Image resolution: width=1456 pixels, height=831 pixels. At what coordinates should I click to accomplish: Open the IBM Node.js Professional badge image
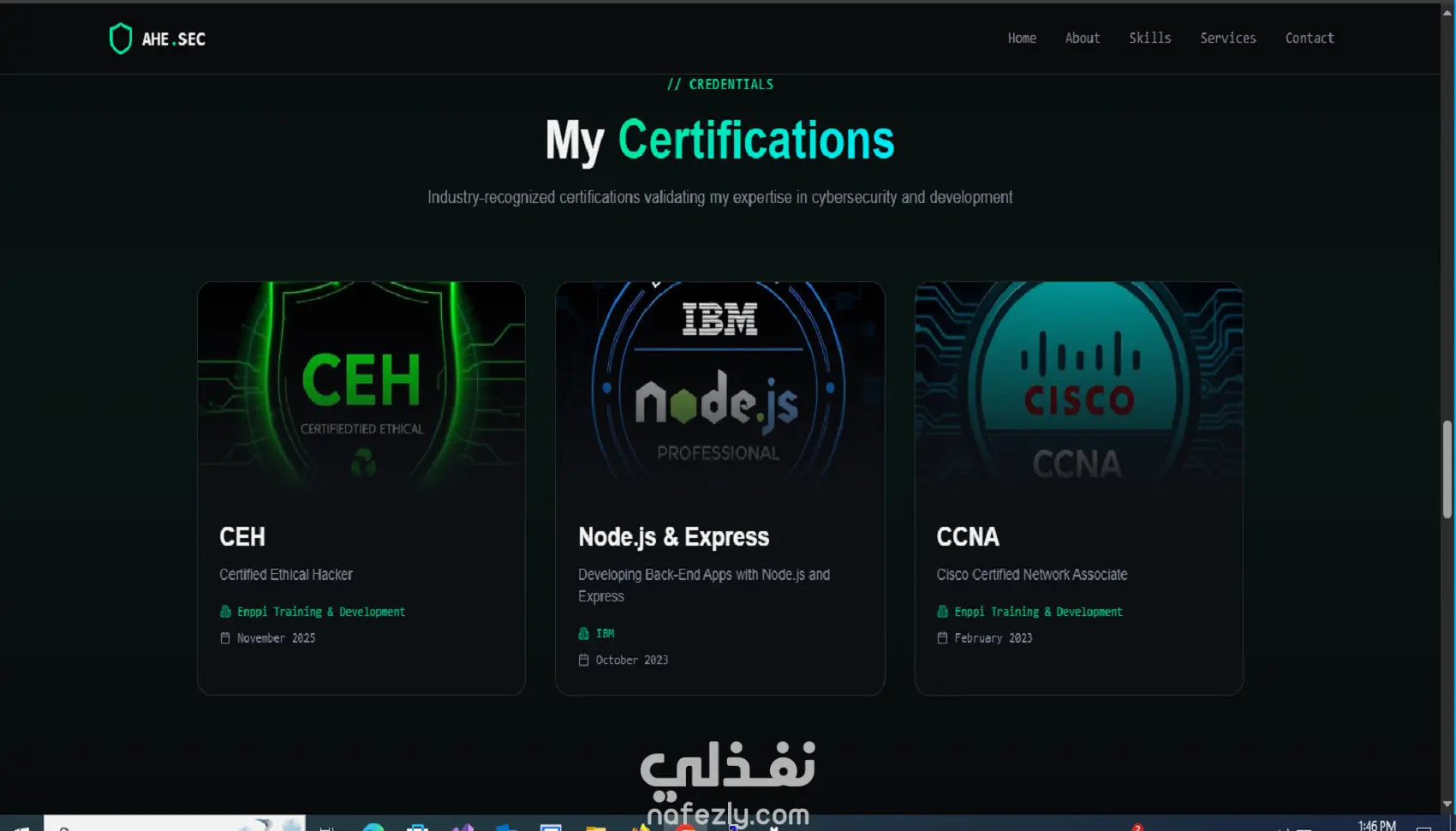(719, 387)
